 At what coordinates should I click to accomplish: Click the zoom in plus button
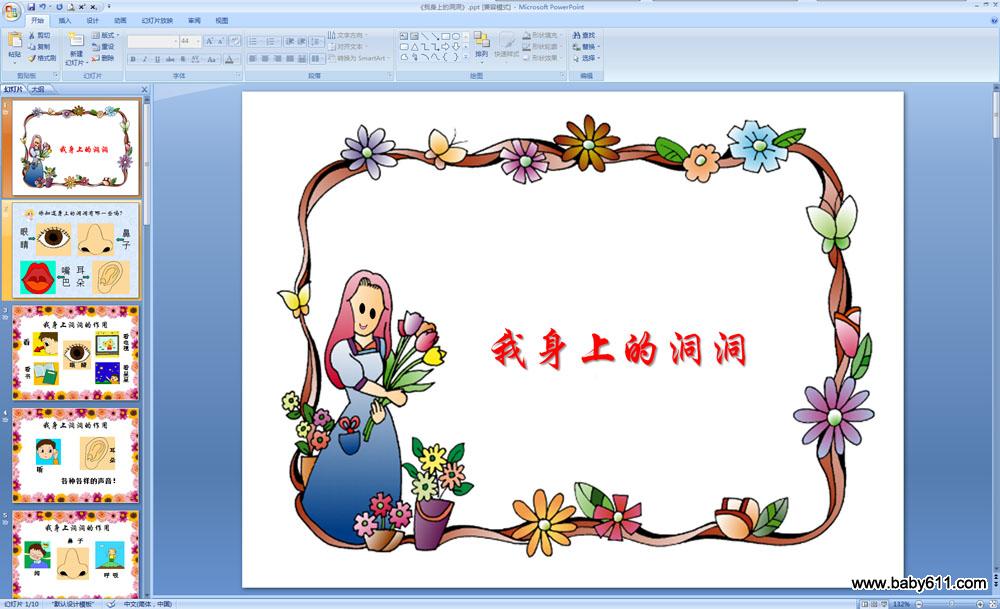[980, 604]
